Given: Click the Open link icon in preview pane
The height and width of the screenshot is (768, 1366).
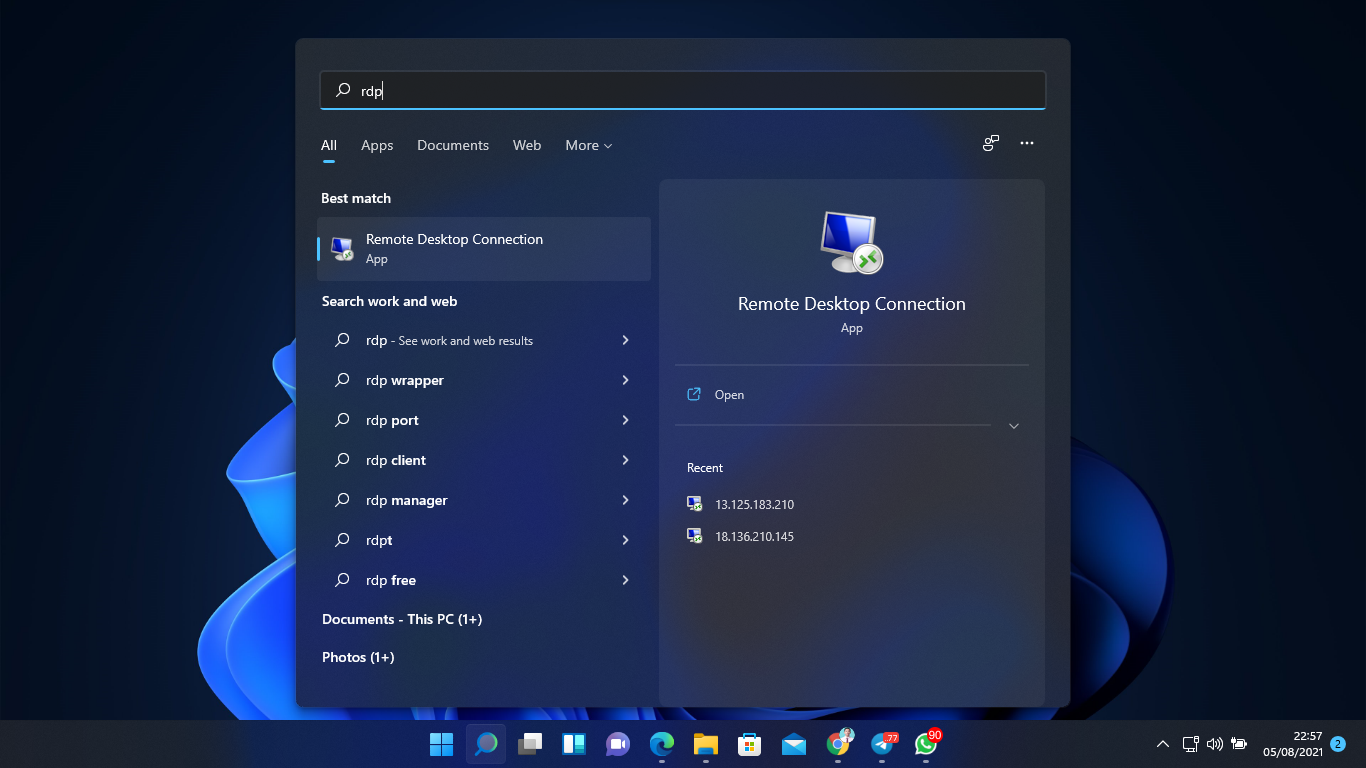Looking at the screenshot, I should tap(694, 395).
